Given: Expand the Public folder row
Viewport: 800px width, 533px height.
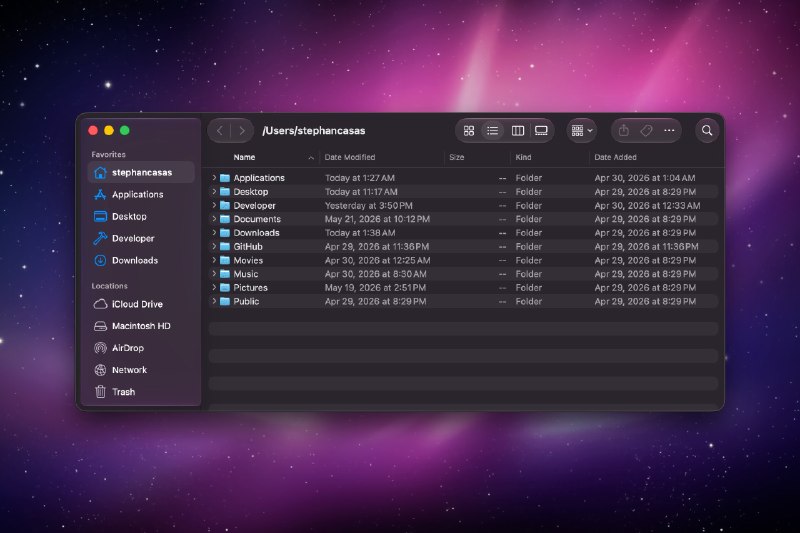Looking at the screenshot, I should click(214, 301).
